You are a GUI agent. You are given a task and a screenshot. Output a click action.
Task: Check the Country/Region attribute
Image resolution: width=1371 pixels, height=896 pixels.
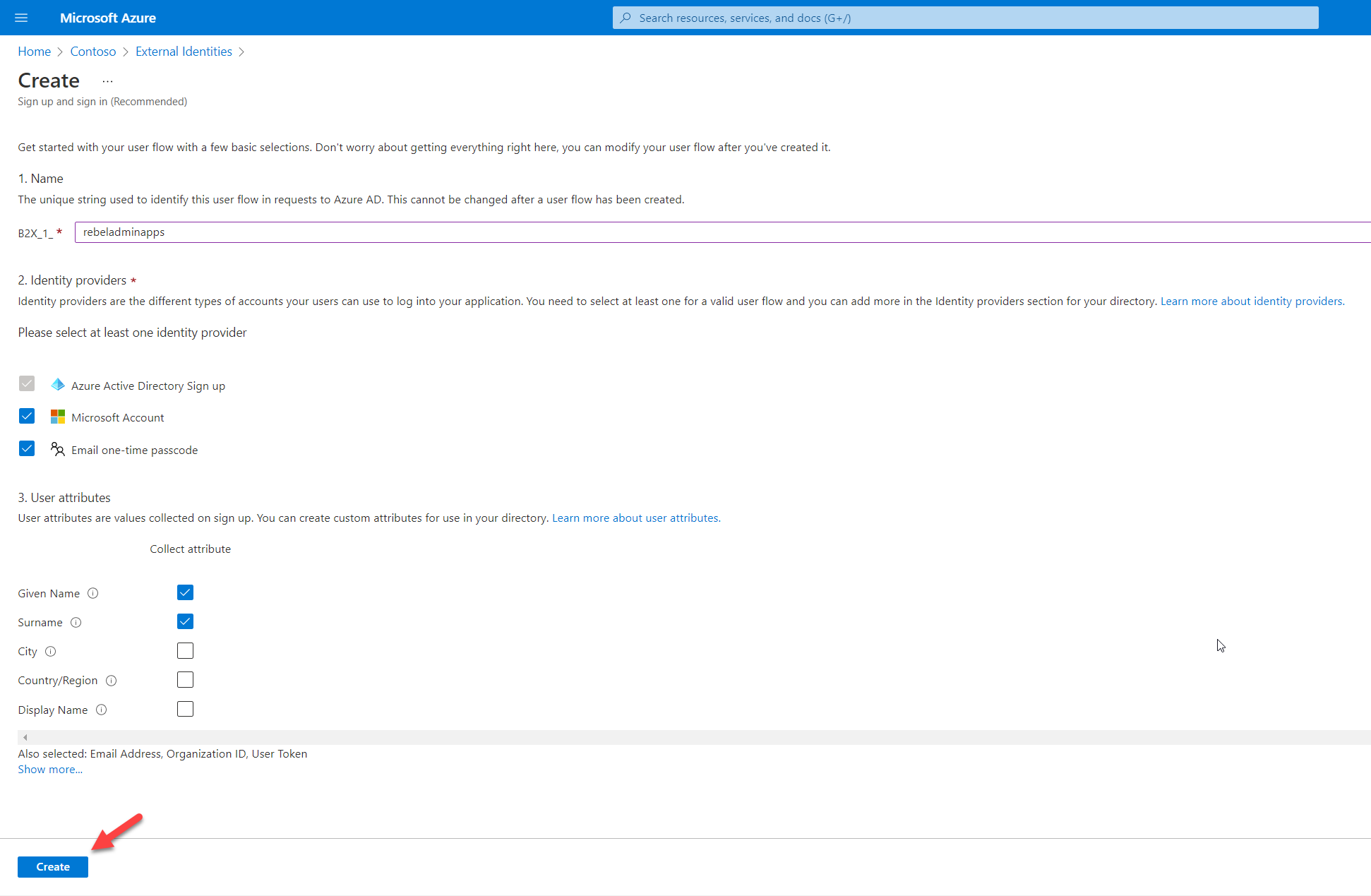tap(185, 679)
